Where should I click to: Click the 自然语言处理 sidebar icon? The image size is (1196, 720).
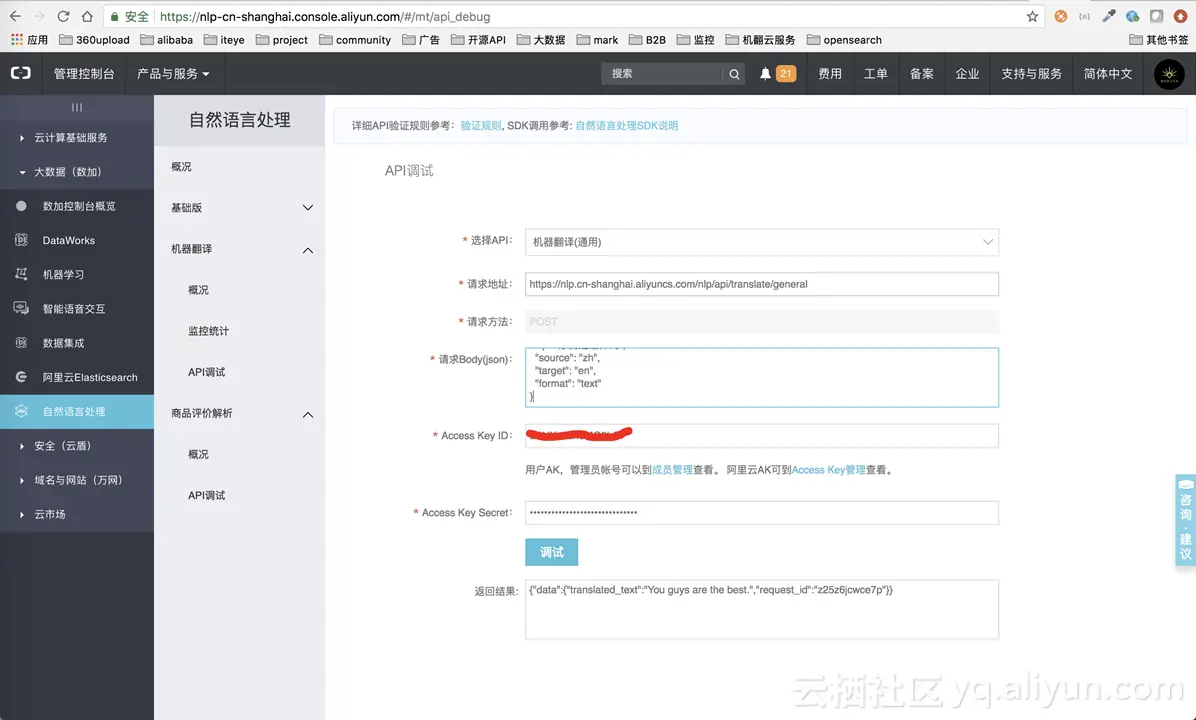(x=21, y=411)
